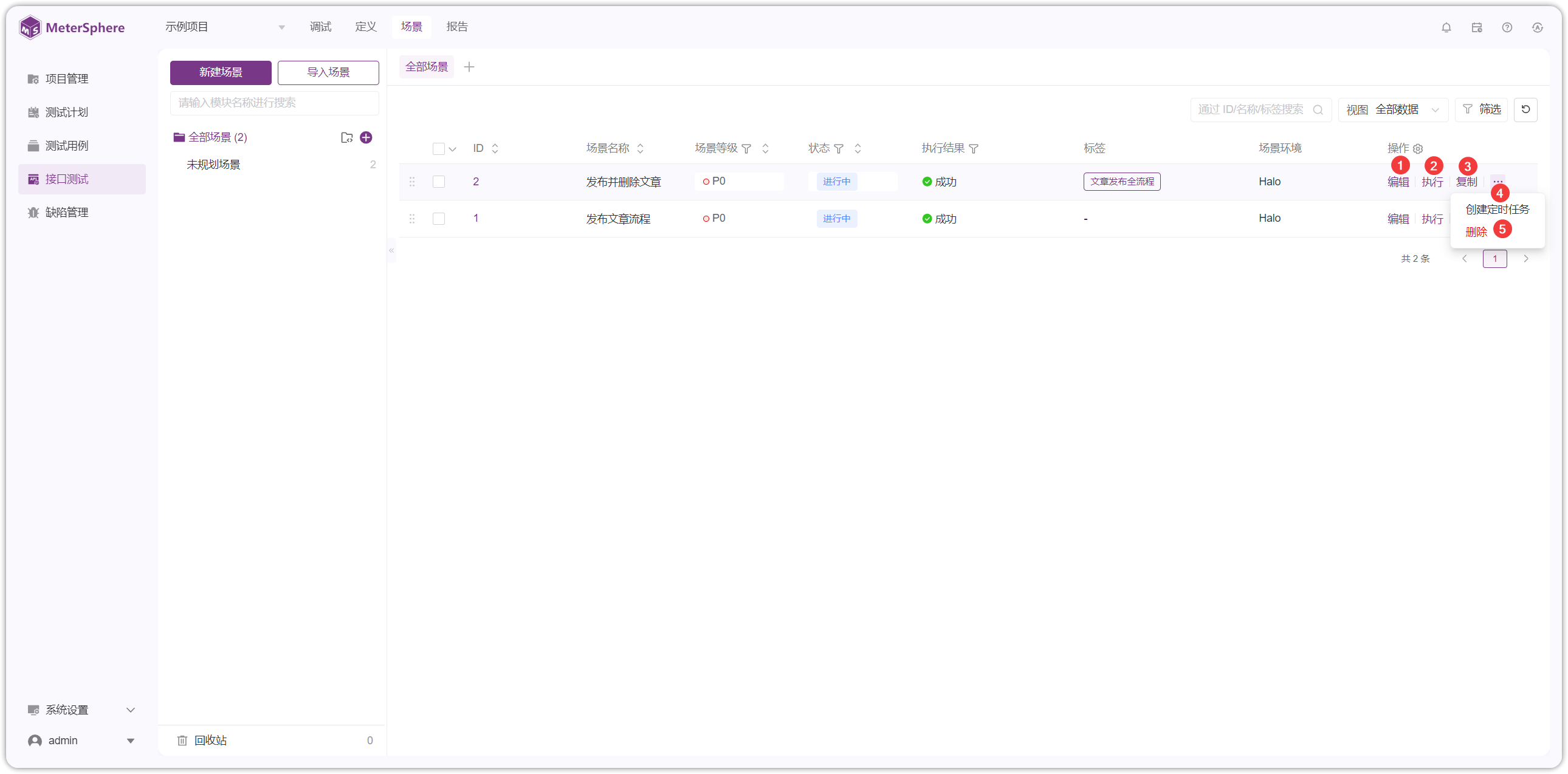
Task: Click the refresh table icon button
Action: click(1525, 109)
